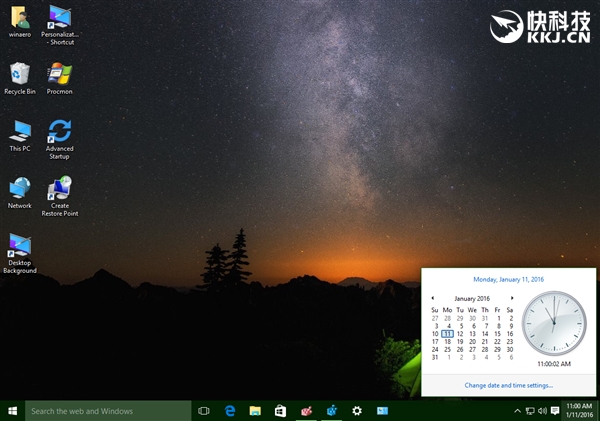
Task: Select the Network desktop icon
Action: pyautogui.click(x=20, y=193)
